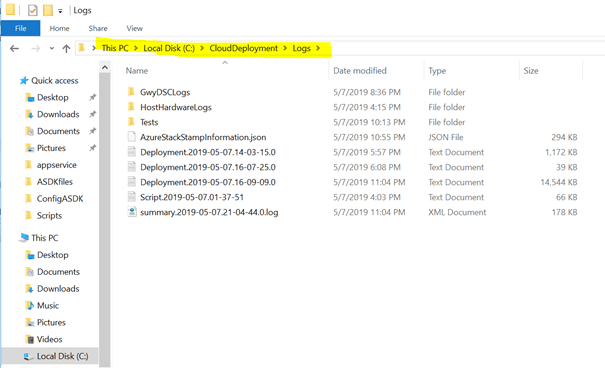This screenshot has height=368, width=605.
Task: Click XML Document type cell
Action: pos(457,212)
